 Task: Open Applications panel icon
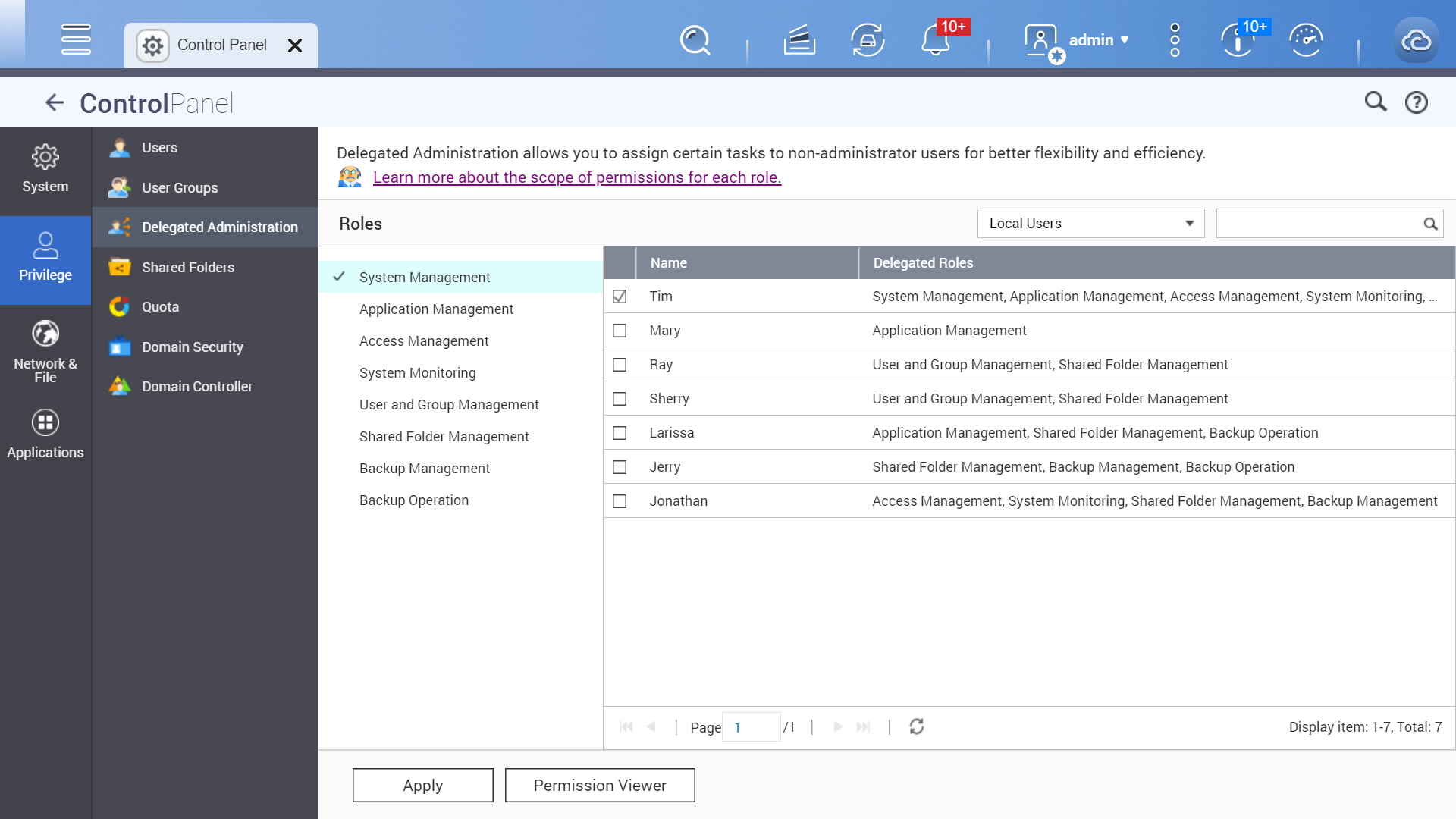45,423
